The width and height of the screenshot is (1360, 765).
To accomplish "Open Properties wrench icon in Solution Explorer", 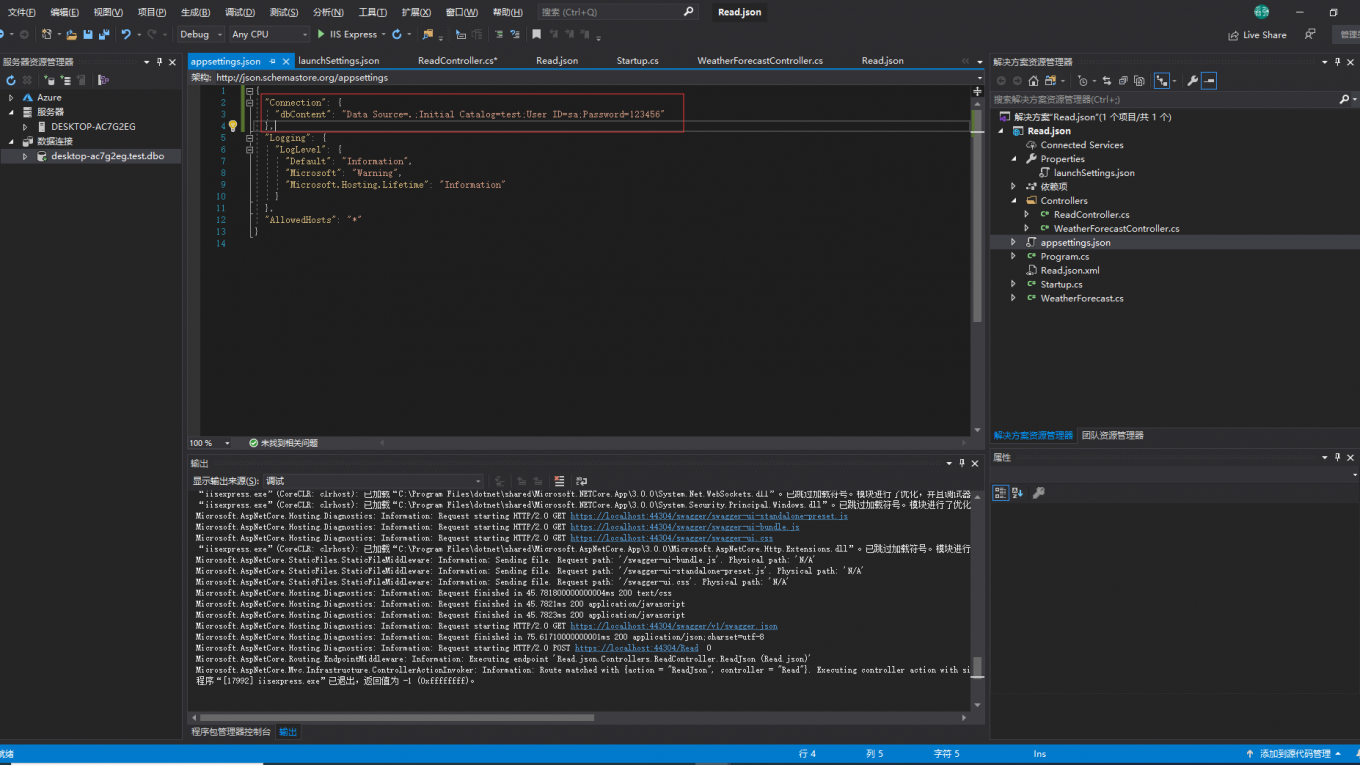I will [1192, 81].
